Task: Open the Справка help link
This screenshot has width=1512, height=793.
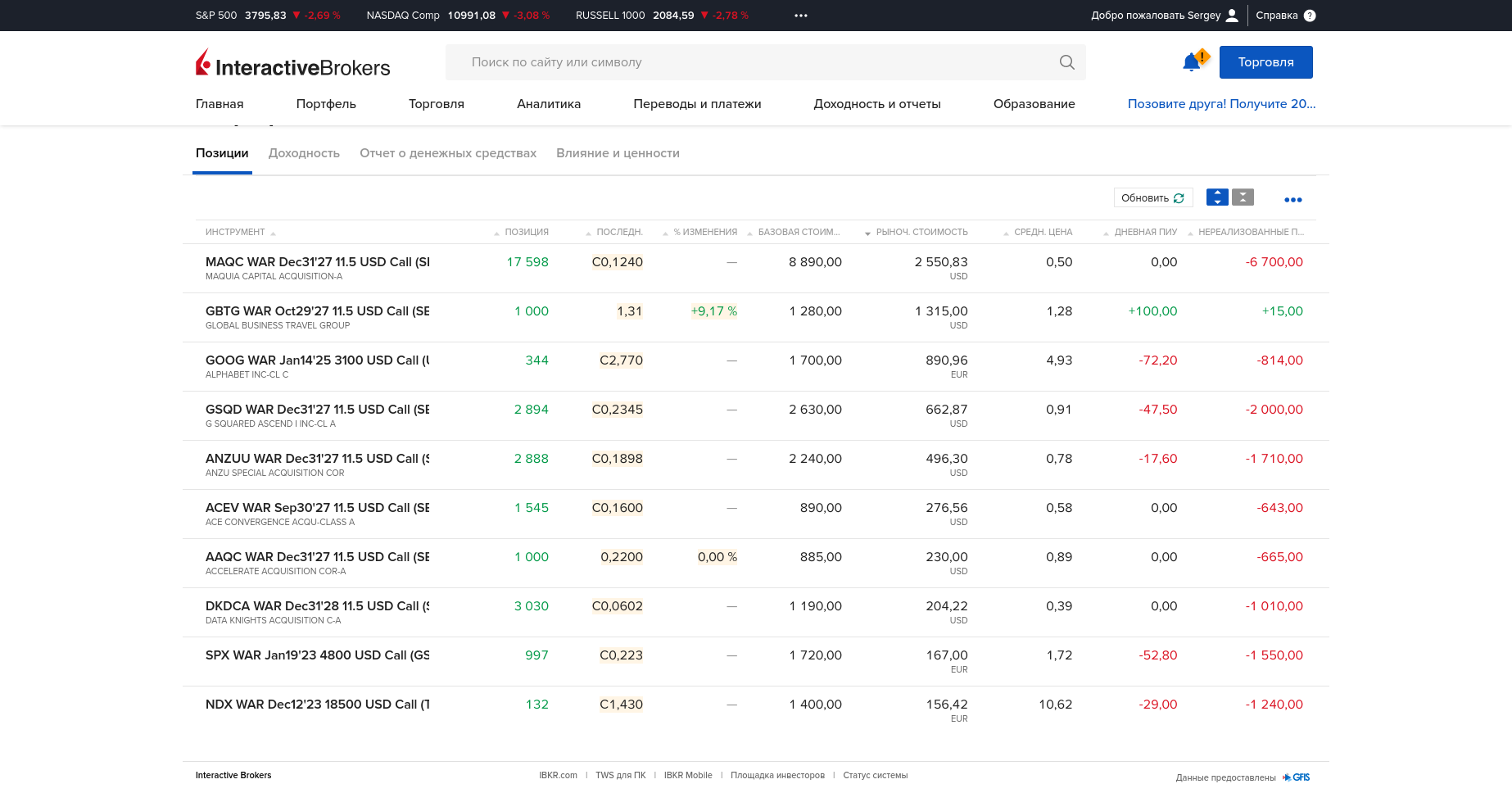Action: pos(1276,16)
